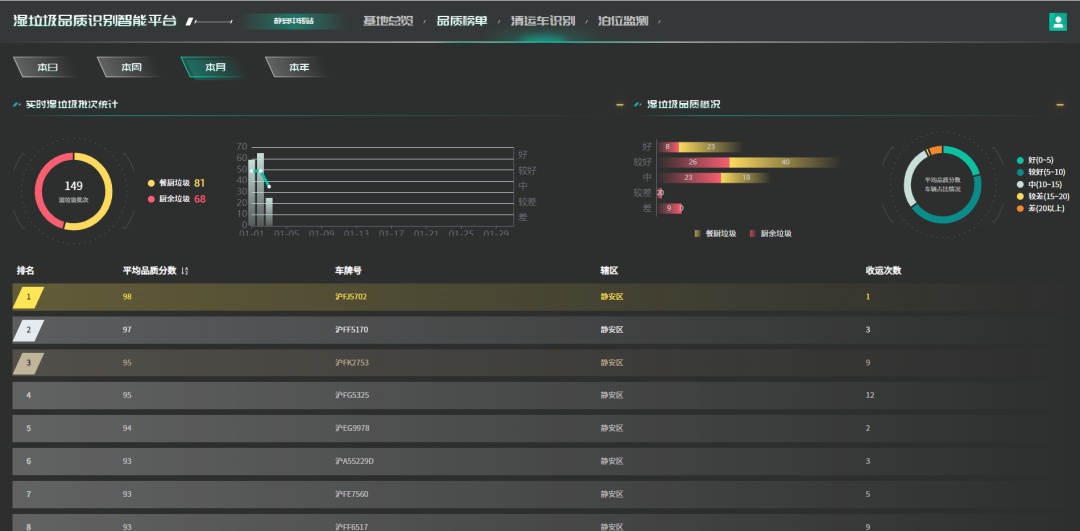Select the 本日 time filter

(47, 67)
